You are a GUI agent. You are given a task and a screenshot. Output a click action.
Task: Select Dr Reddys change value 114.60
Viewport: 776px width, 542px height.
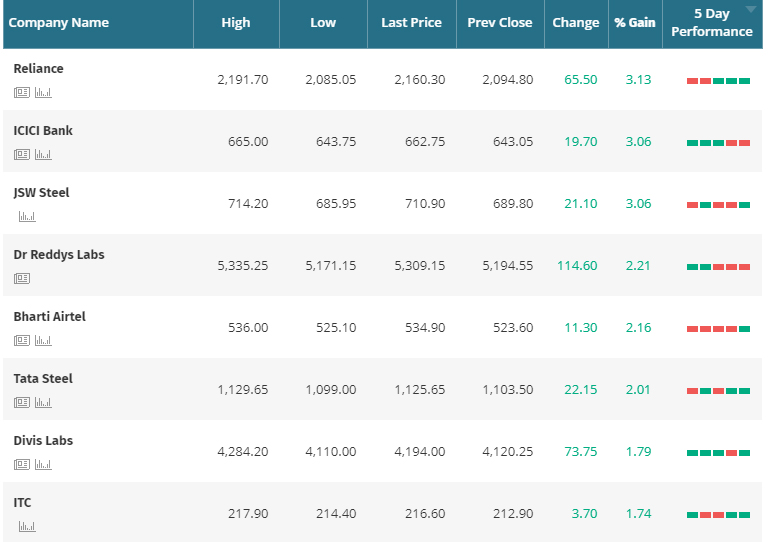(x=577, y=266)
